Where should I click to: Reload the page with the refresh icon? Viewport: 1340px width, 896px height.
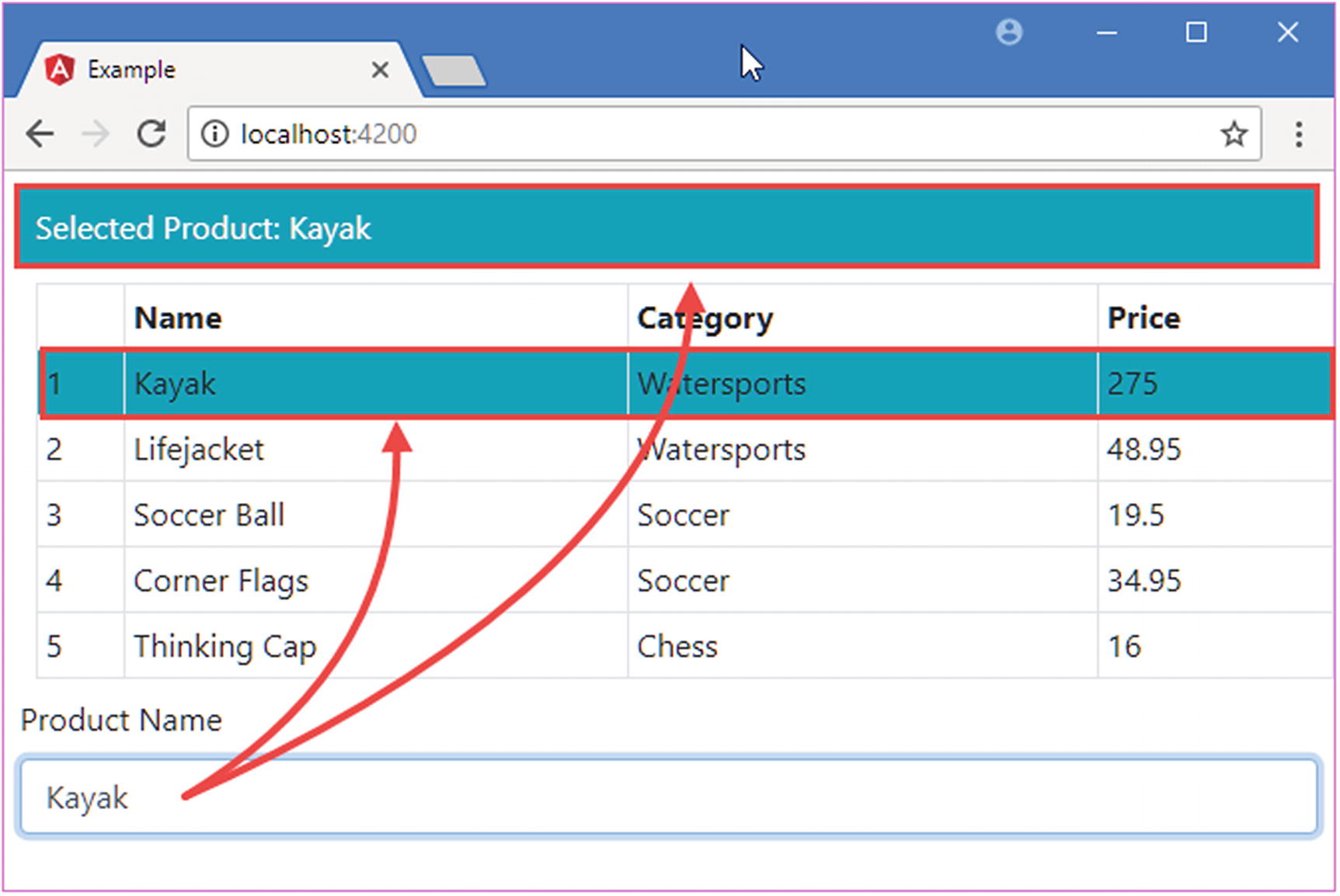[x=151, y=134]
